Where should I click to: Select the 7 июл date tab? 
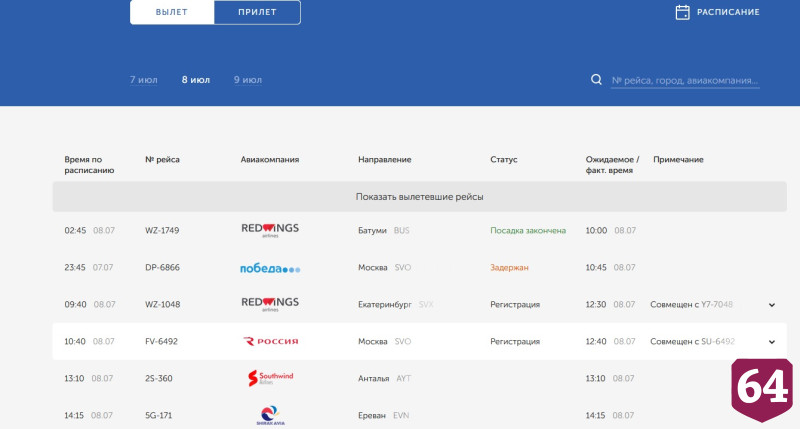click(143, 80)
